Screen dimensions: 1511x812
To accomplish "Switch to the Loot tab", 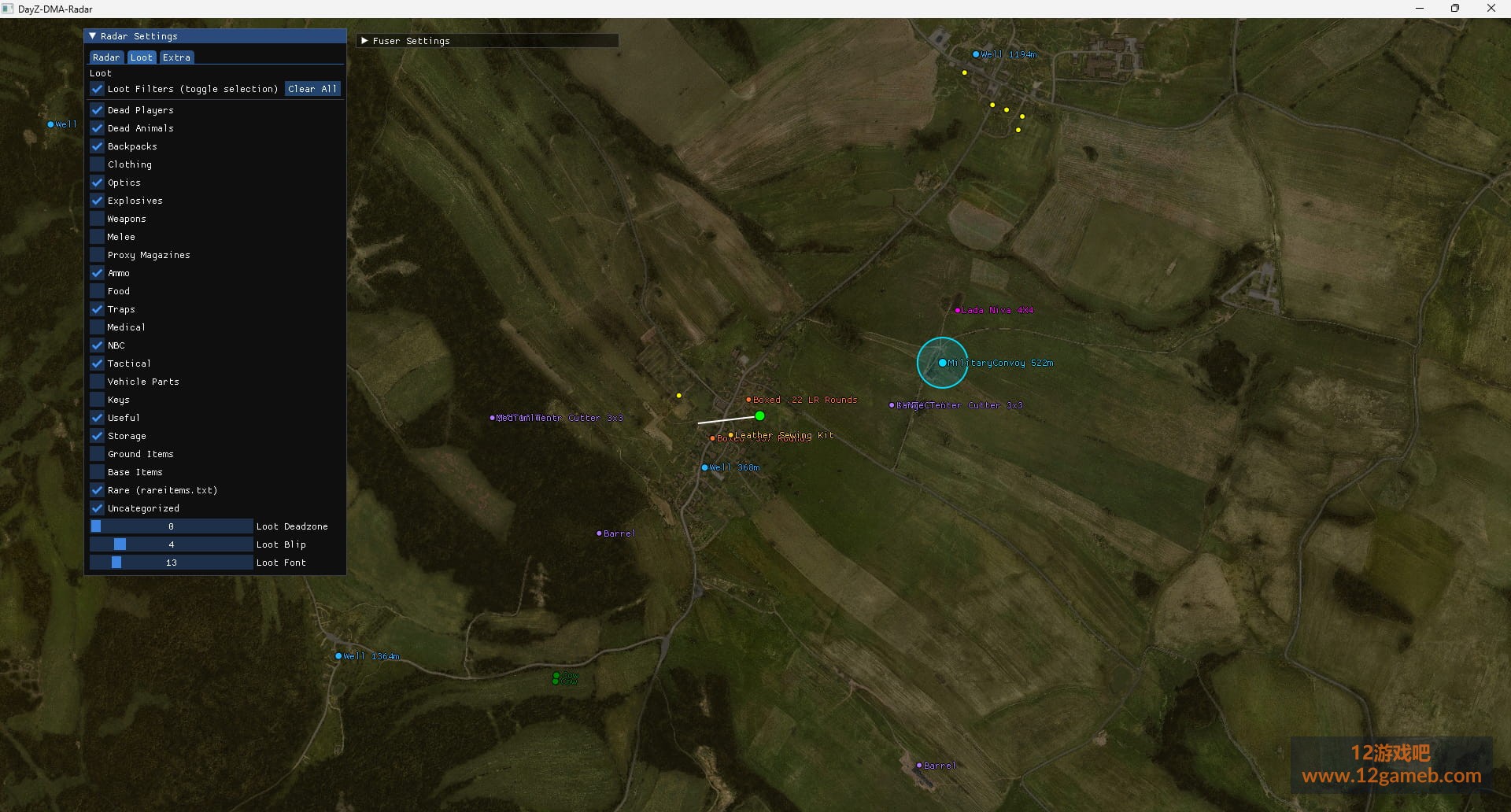I will click(142, 57).
